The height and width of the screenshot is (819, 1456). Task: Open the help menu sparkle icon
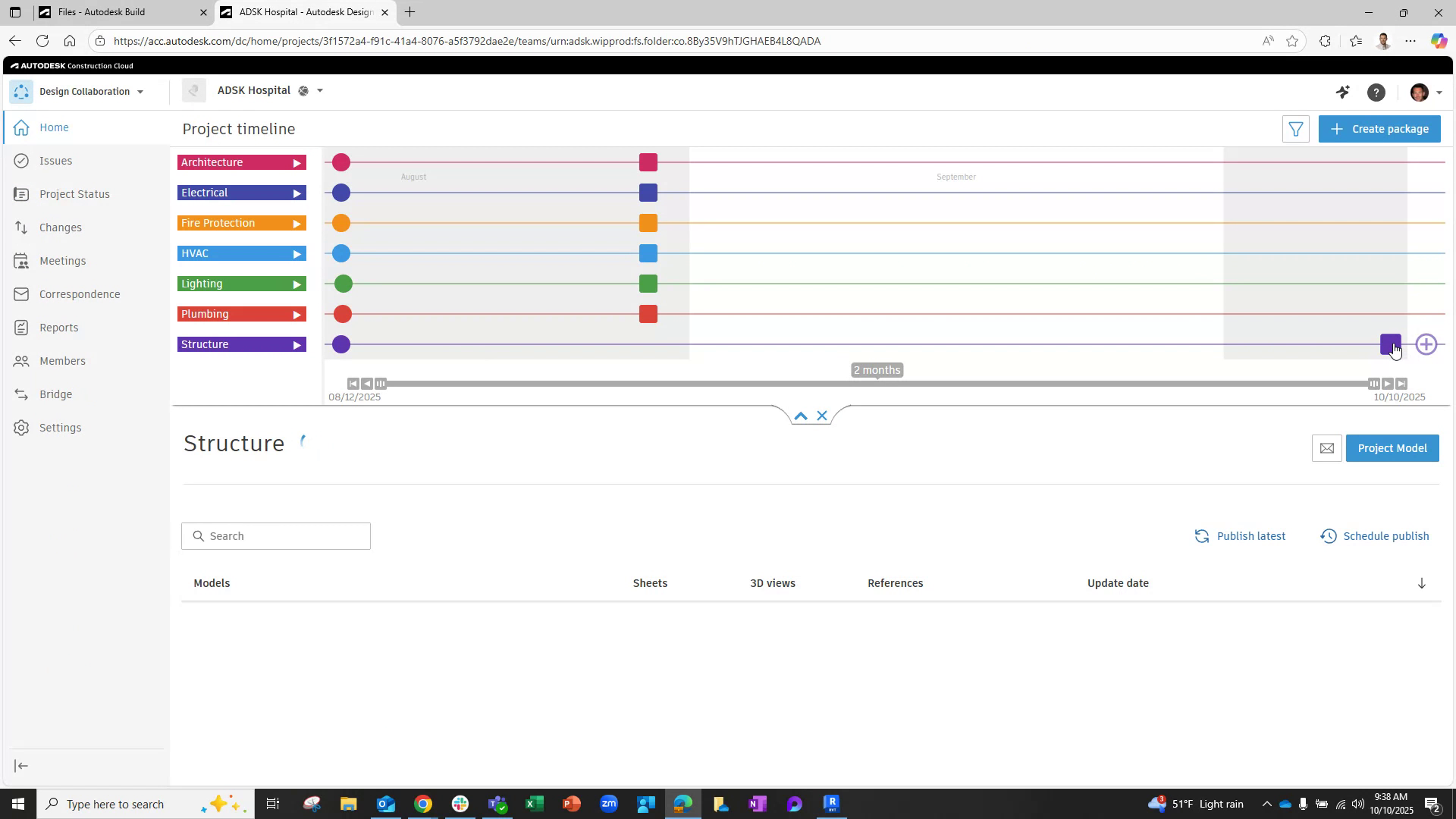click(1343, 92)
